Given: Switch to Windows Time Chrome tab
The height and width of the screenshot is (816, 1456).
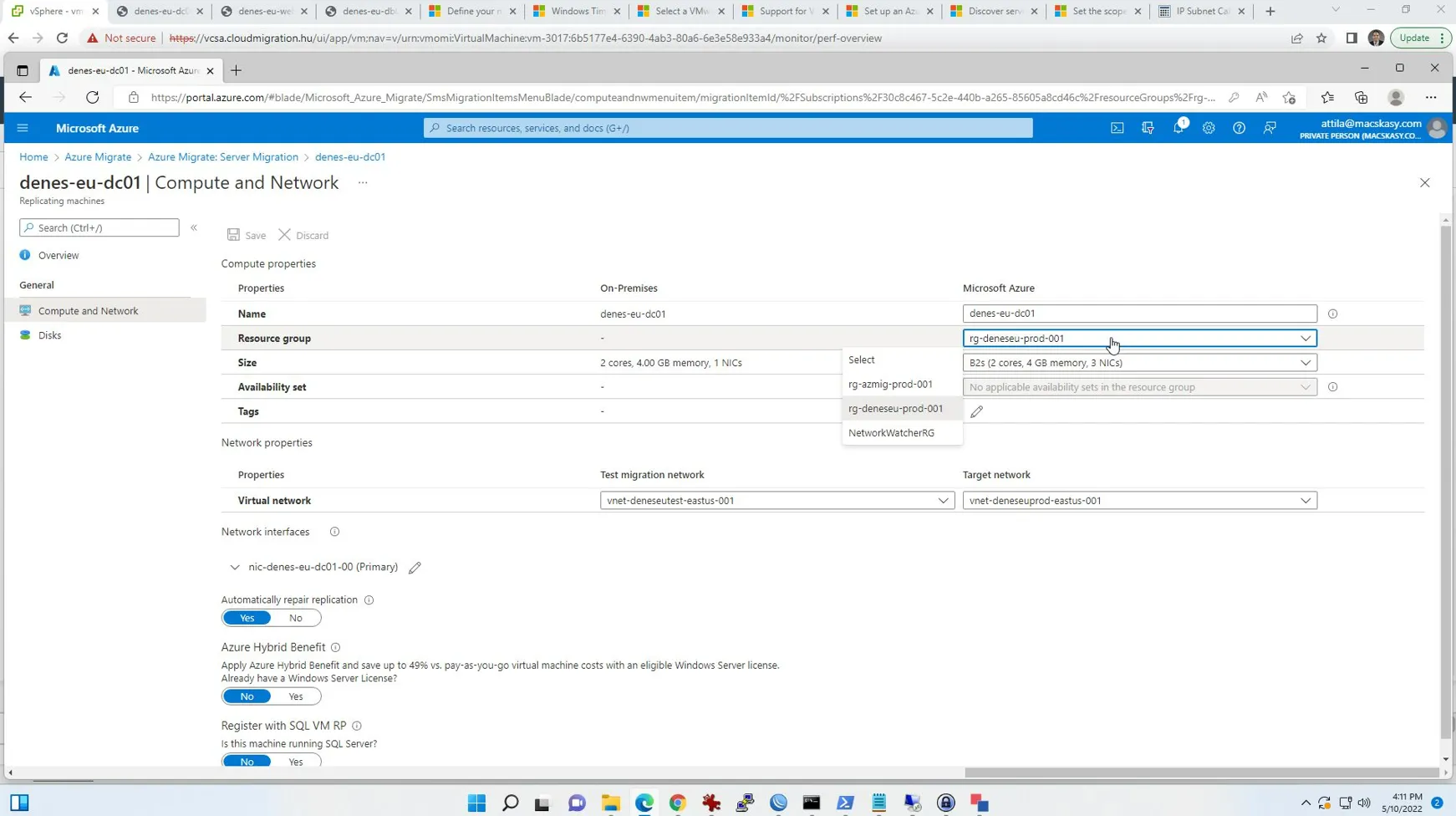Looking at the screenshot, I should (x=576, y=12).
